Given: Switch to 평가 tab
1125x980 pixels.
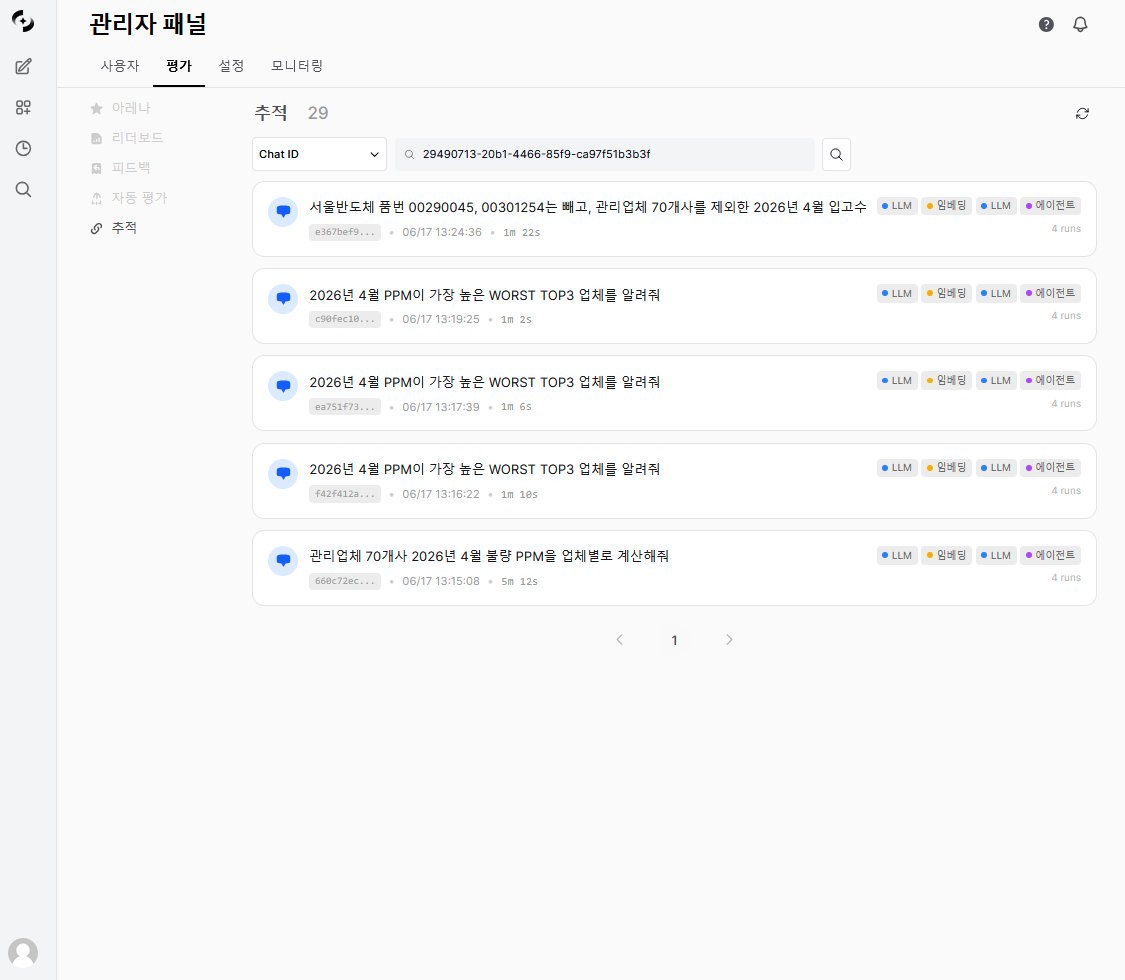Looking at the screenshot, I should tap(179, 66).
